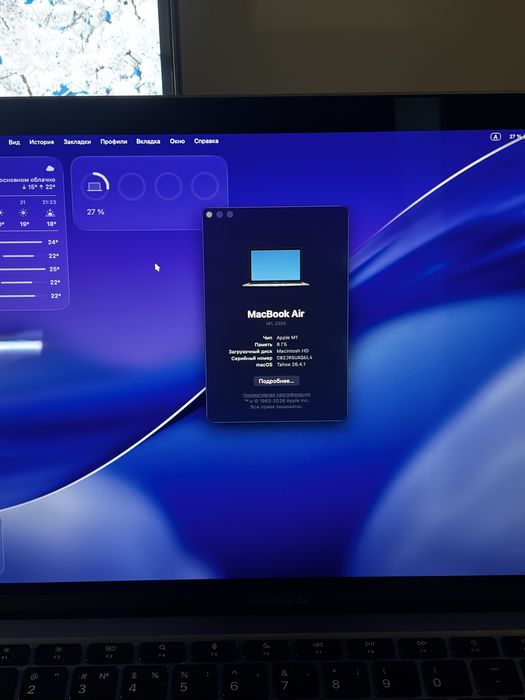Open the Закладки menu

coord(77,142)
